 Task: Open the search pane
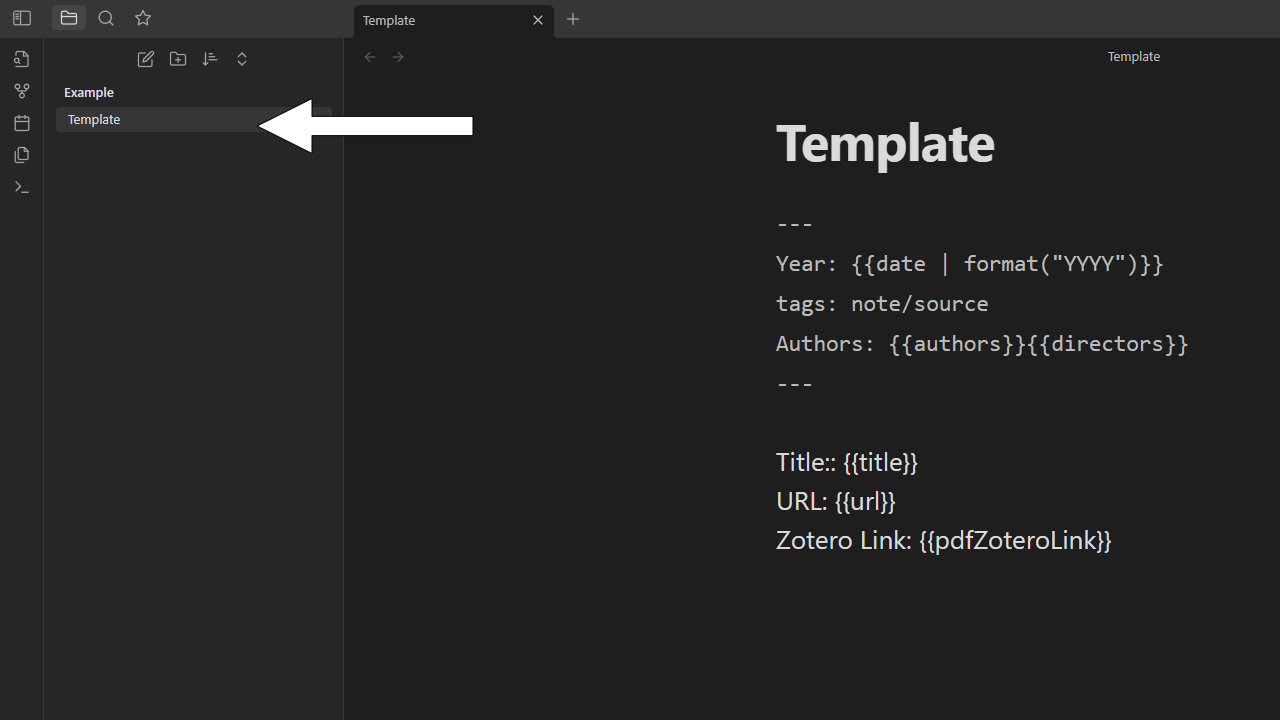pos(105,18)
